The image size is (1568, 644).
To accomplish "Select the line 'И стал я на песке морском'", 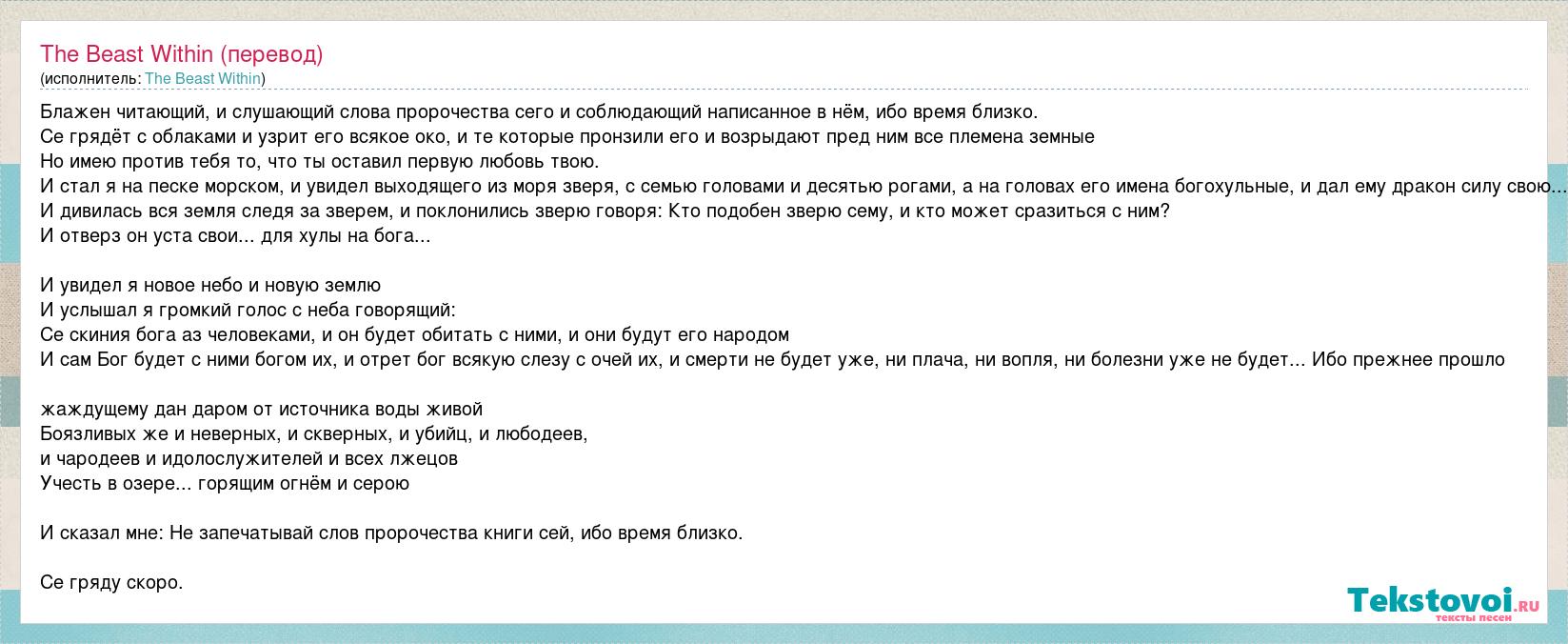I will click(x=804, y=186).
